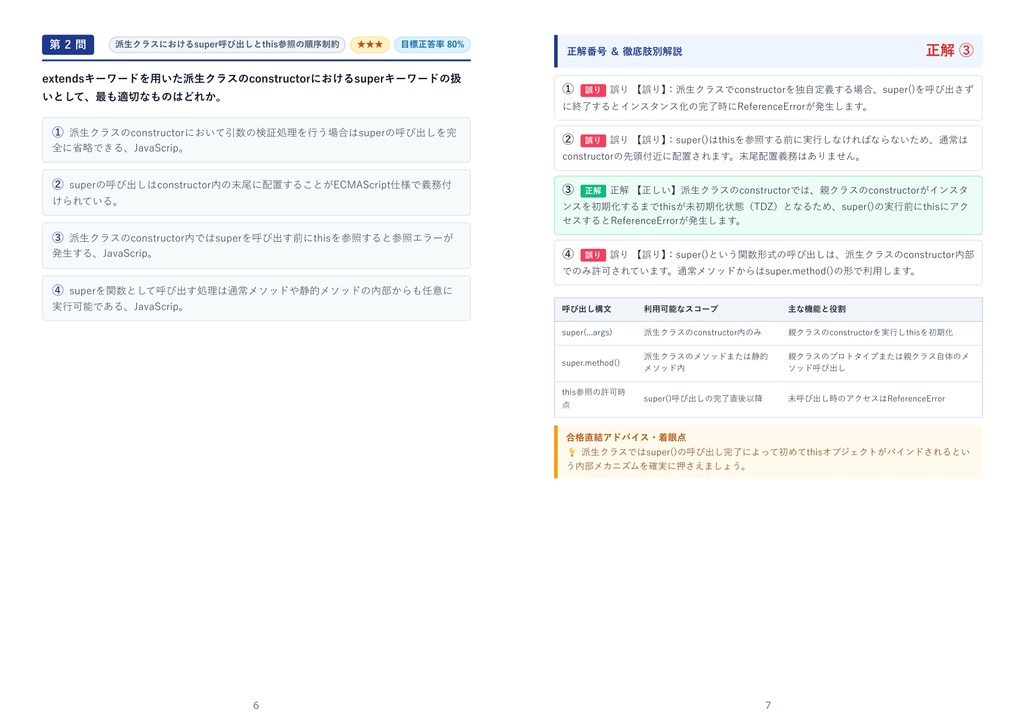Click the 正解番号 & 徹底肢別解説 header
Image resolution: width=1024 pixels, height=727 pixels.
624,51
